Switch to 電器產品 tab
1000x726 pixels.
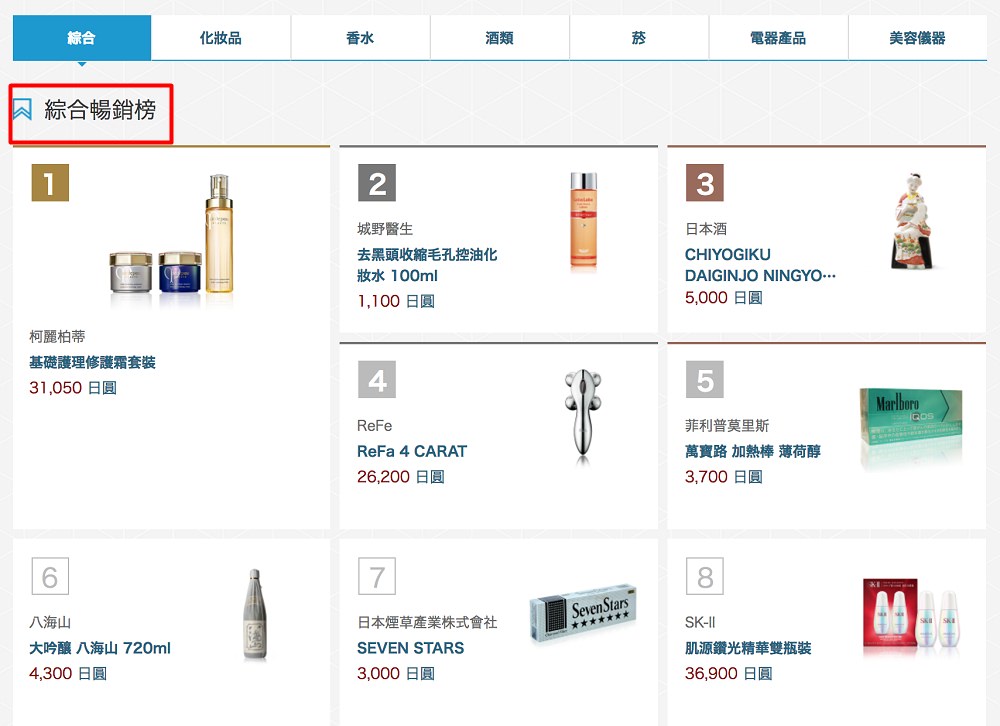pyautogui.click(x=778, y=38)
